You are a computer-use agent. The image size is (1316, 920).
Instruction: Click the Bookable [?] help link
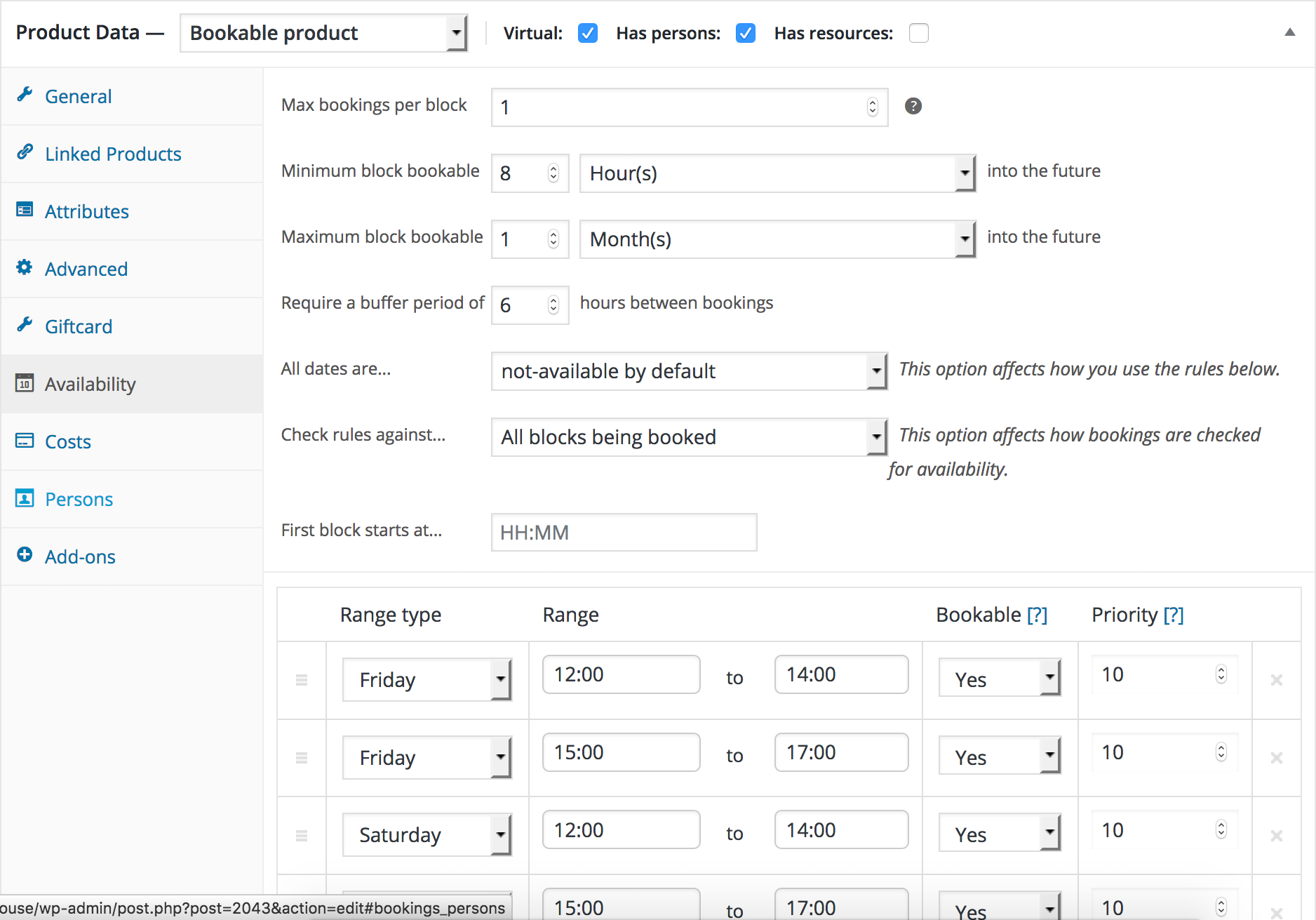(1037, 615)
